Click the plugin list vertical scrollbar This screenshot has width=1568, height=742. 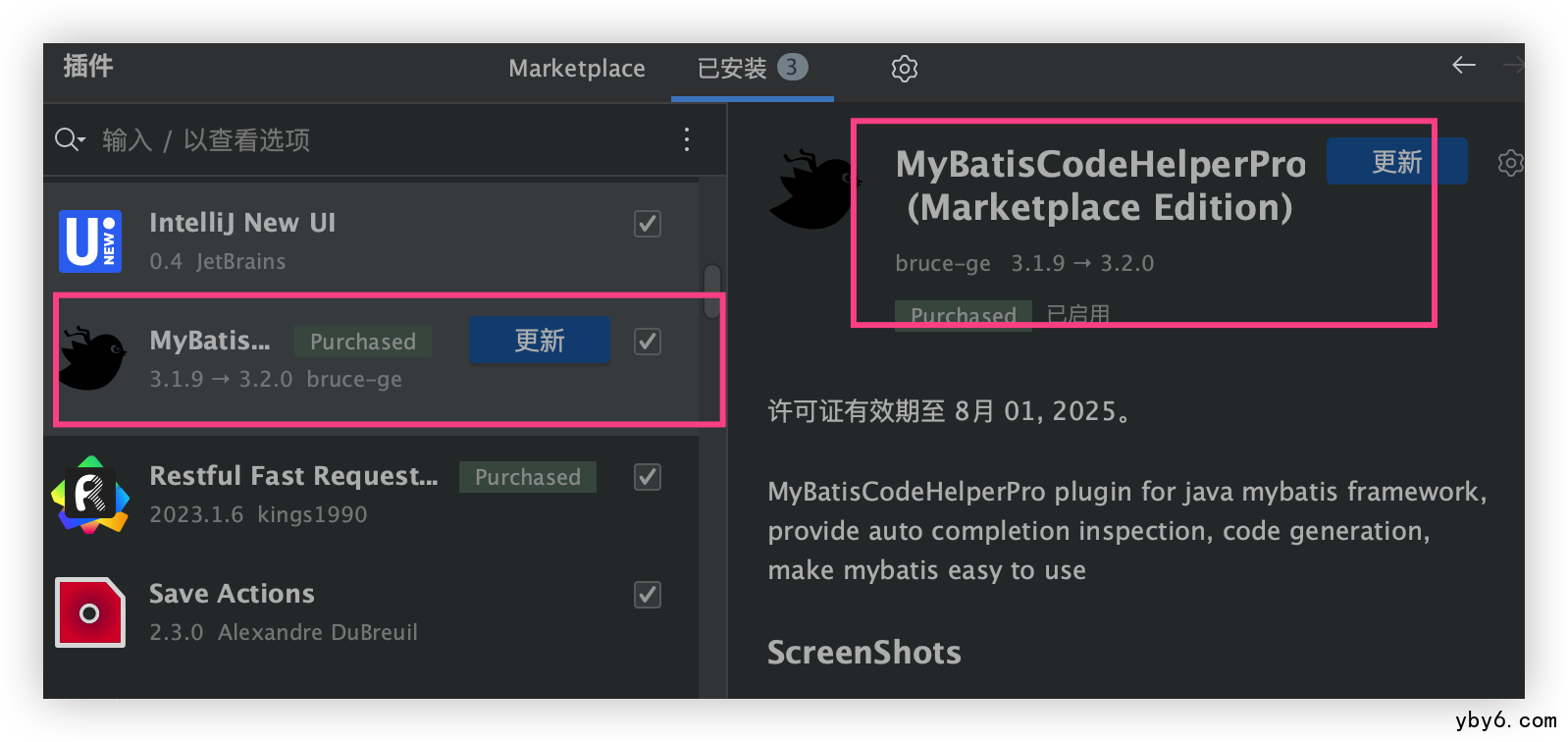click(712, 291)
